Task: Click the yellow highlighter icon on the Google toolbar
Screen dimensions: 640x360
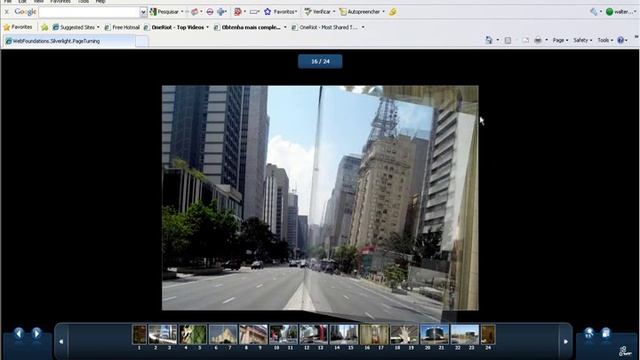Action: 392,12
